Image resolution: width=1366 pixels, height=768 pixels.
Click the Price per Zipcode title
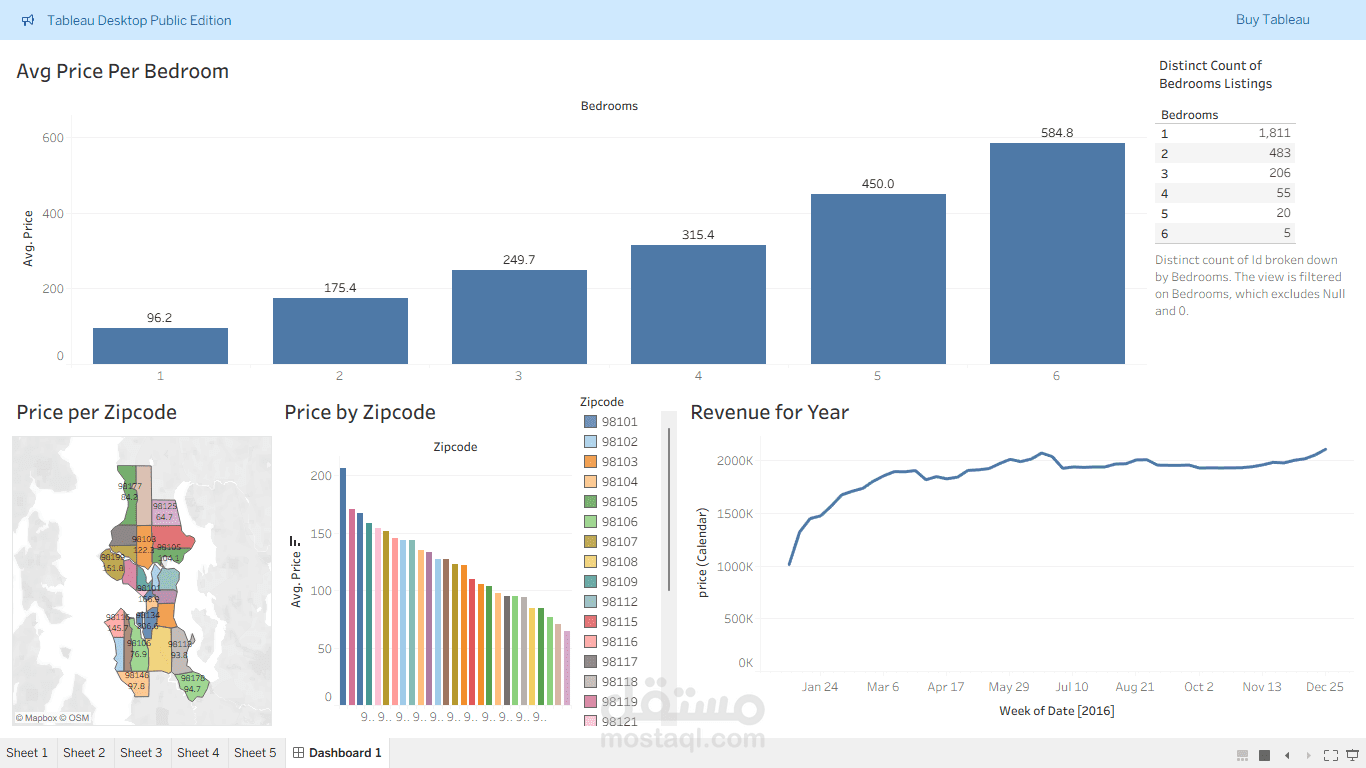[x=97, y=412]
